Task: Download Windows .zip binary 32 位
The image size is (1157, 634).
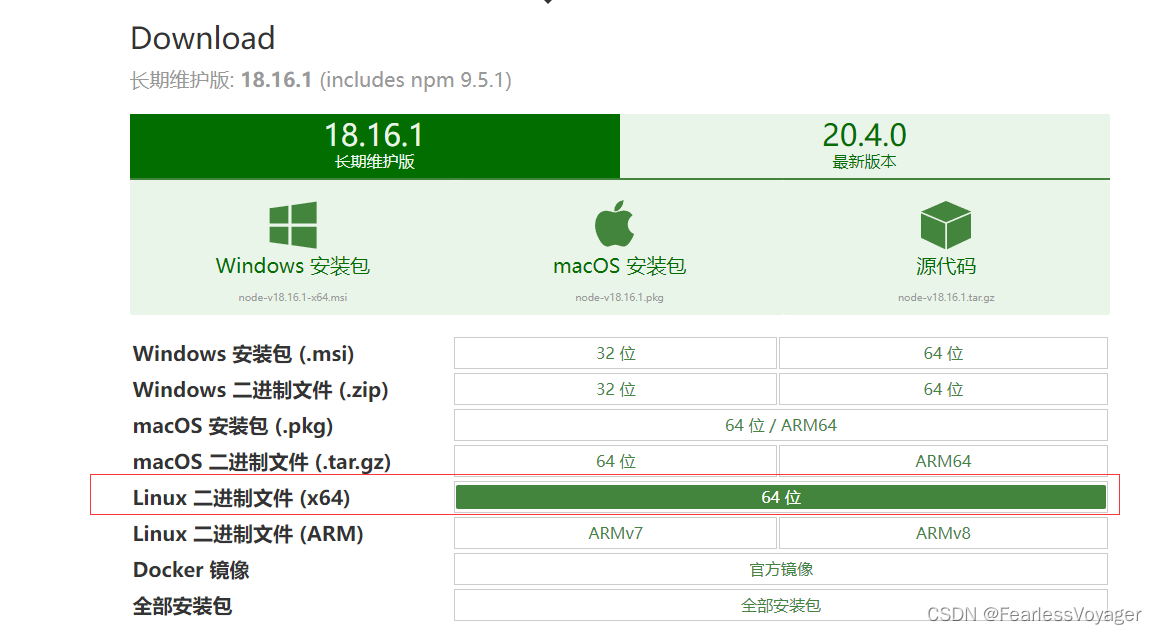Action: 615,389
